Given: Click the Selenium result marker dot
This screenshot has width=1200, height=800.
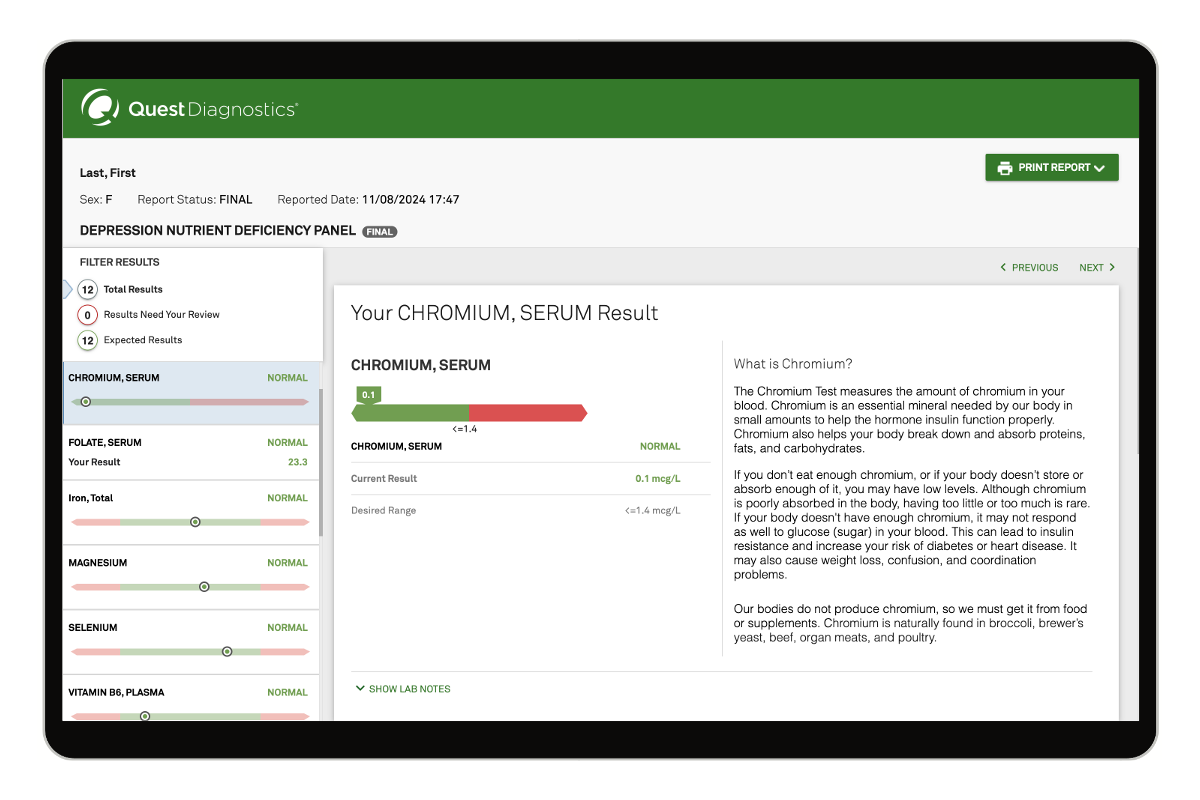Looking at the screenshot, I should pos(227,652).
